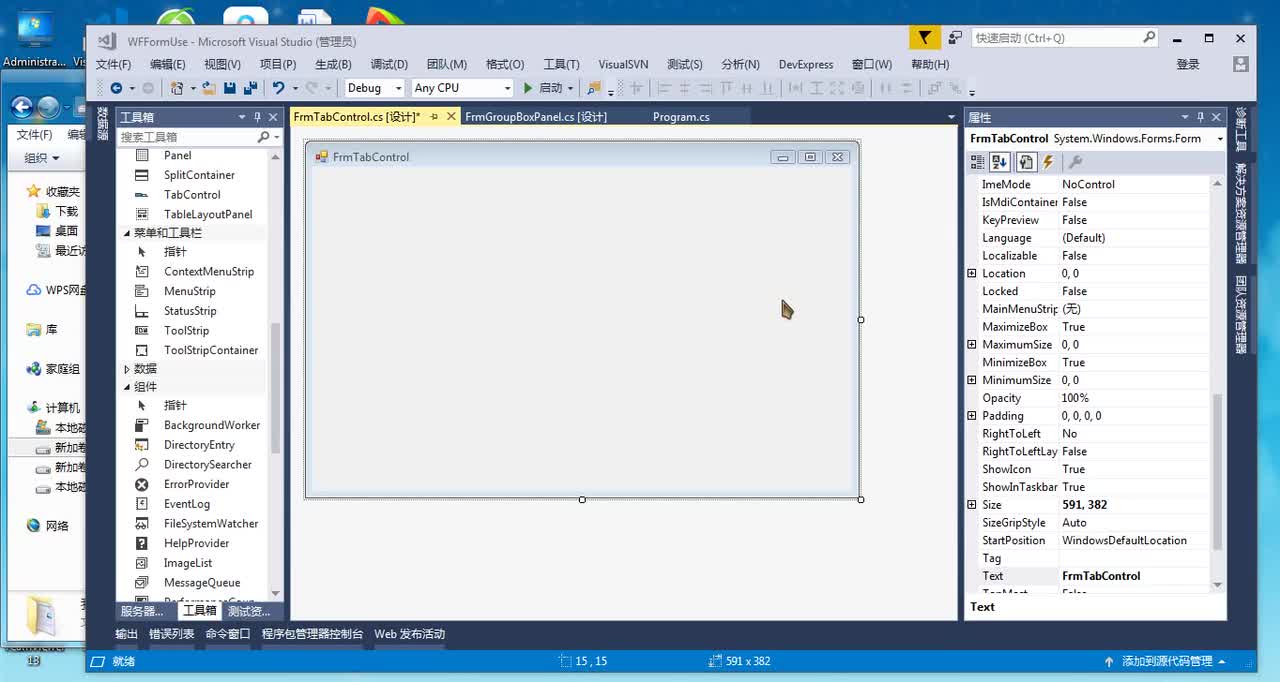Viewport: 1280px width, 682px height.
Task: Open the document tab list dropdown arrow
Action: (951, 117)
